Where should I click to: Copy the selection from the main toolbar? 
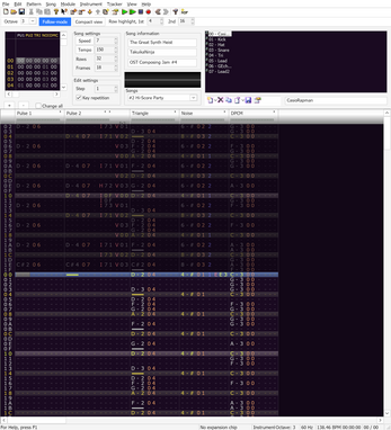(39, 12)
